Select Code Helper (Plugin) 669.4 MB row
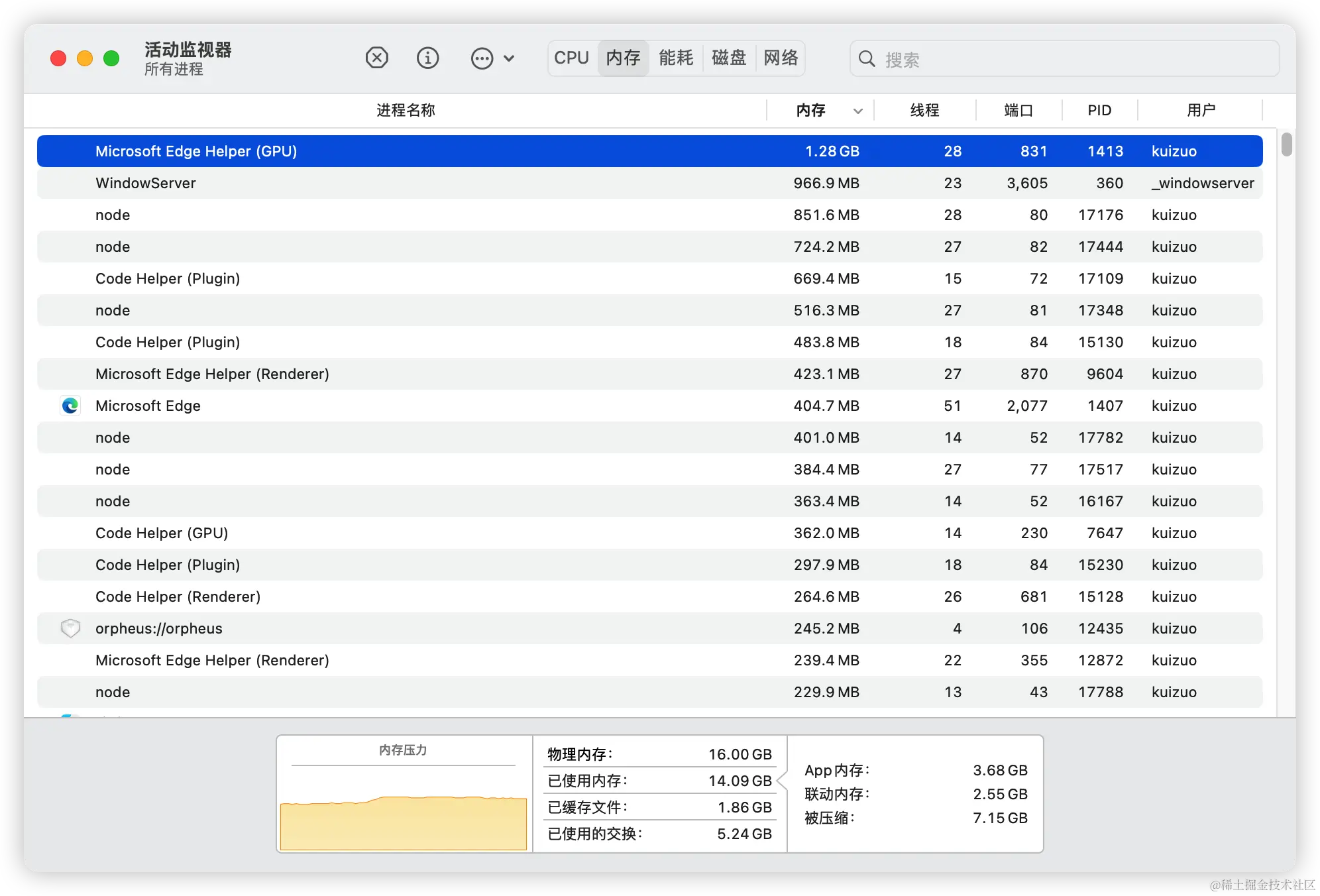 click(x=650, y=278)
